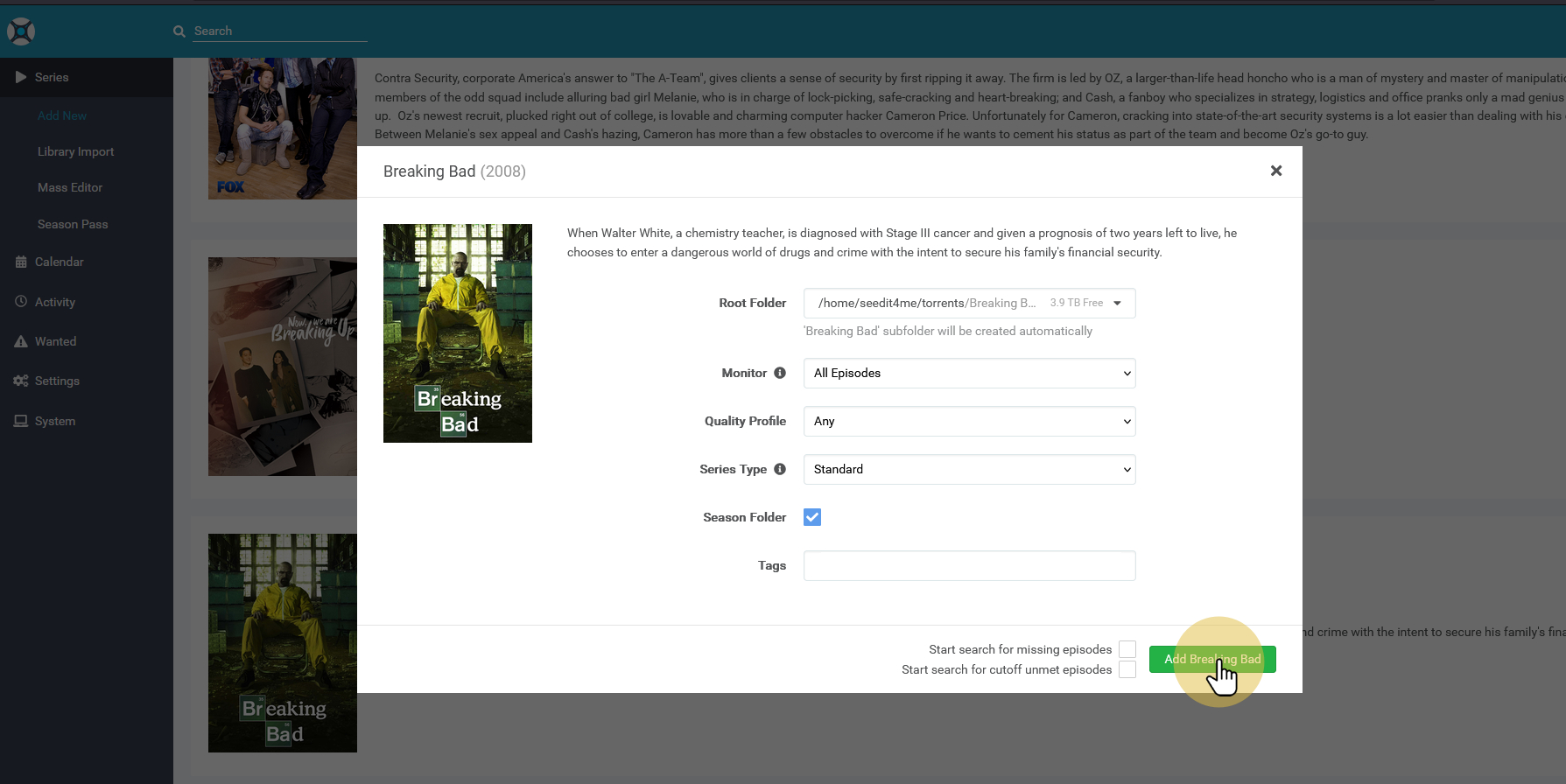Focus the Search box in header
The width and height of the screenshot is (1566, 784).
click(280, 31)
